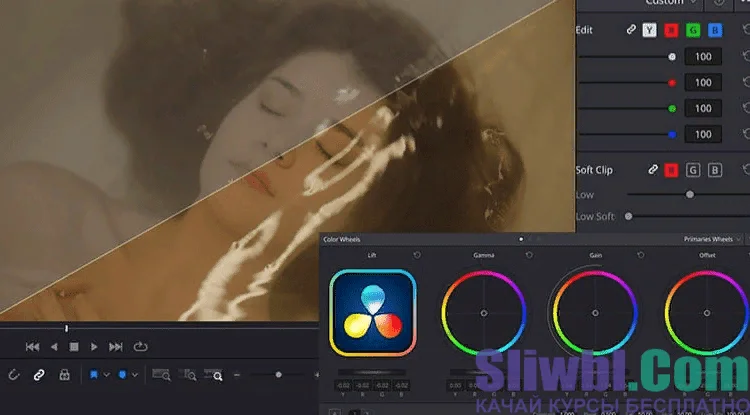Click the blue marker shield icon

coord(122,375)
